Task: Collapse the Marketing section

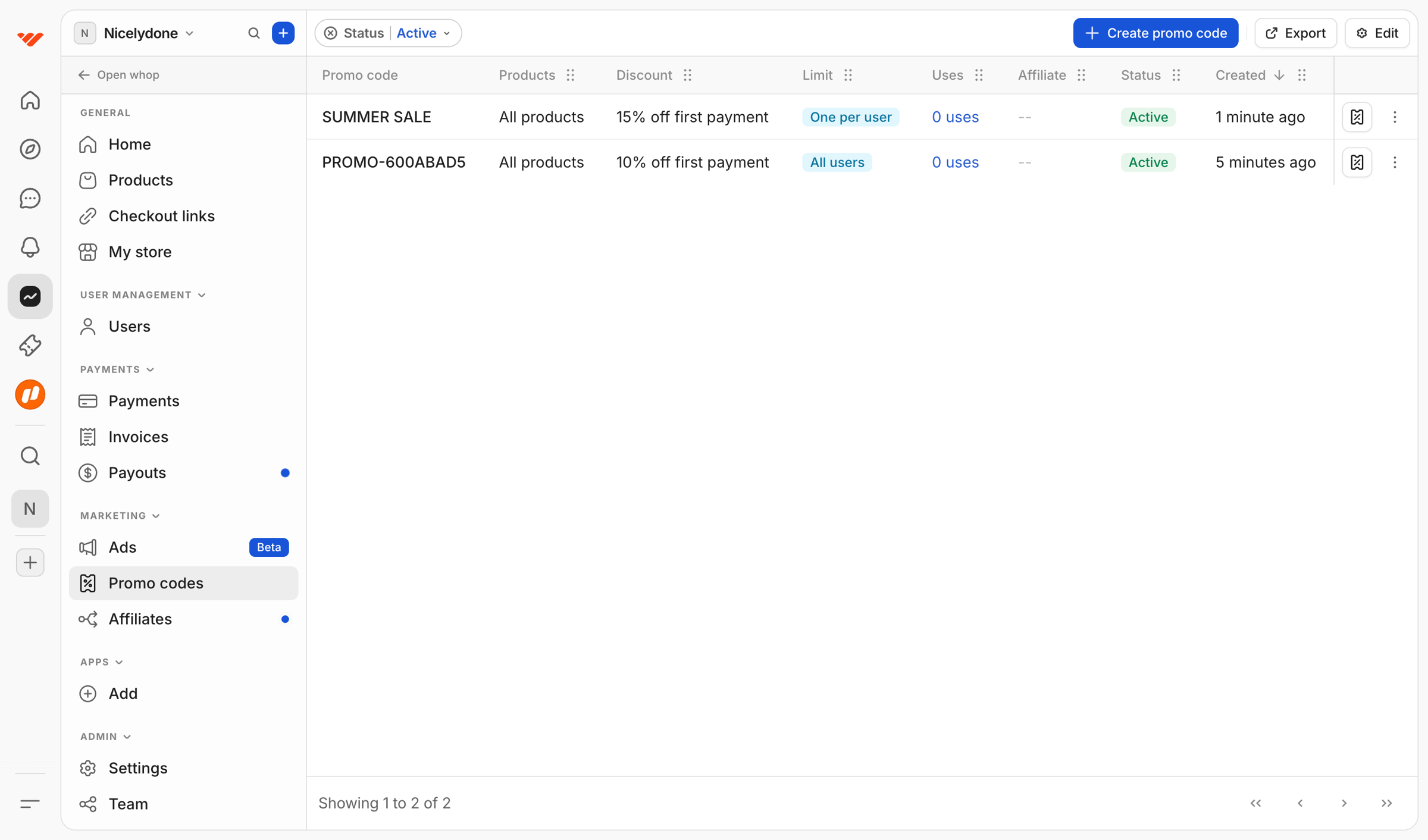Action: [120, 516]
